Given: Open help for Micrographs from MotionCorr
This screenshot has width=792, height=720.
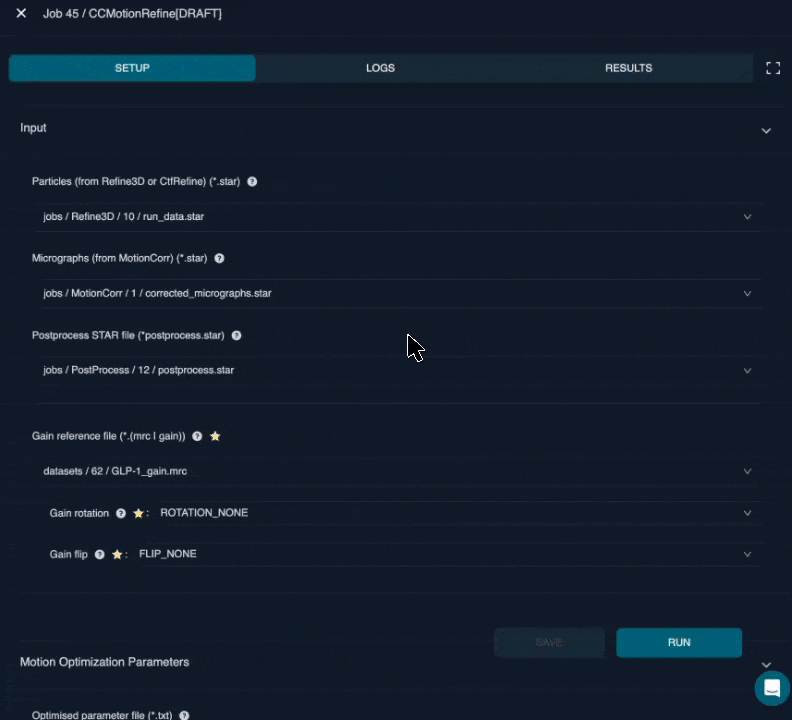Looking at the screenshot, I should click(219, 259).
